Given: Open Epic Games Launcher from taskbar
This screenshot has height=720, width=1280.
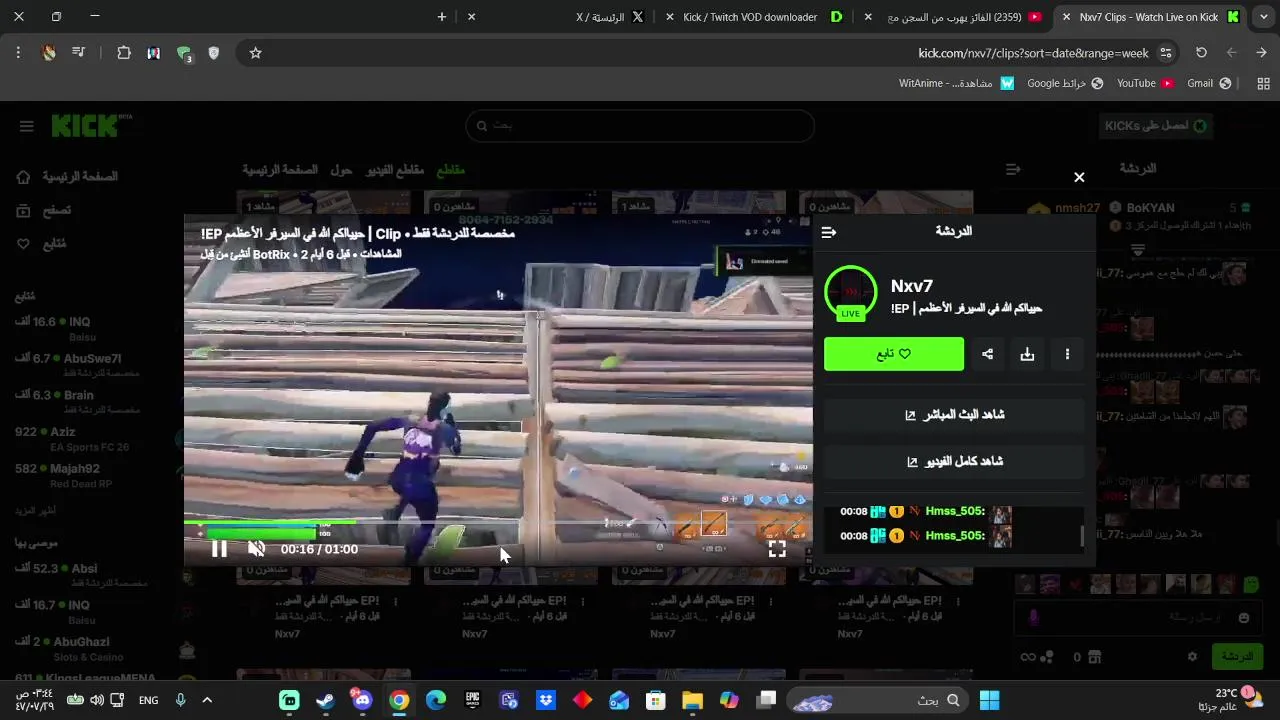Looking at the screenshot, I should [x=472, y=700].
